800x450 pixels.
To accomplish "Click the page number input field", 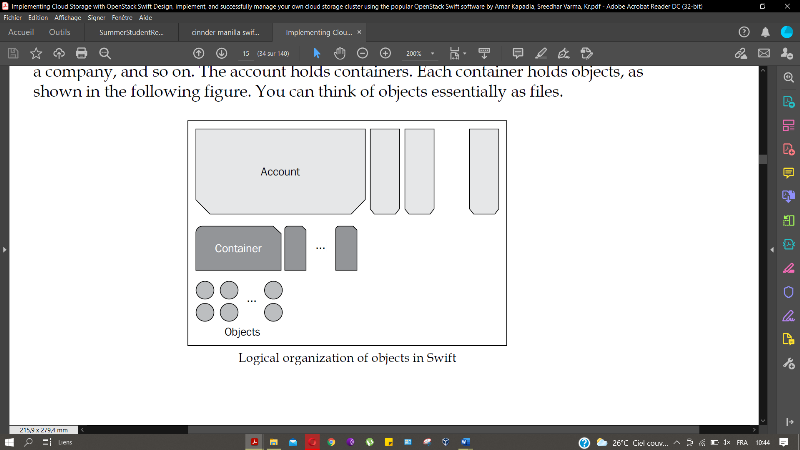I will (x=246, y=52).
